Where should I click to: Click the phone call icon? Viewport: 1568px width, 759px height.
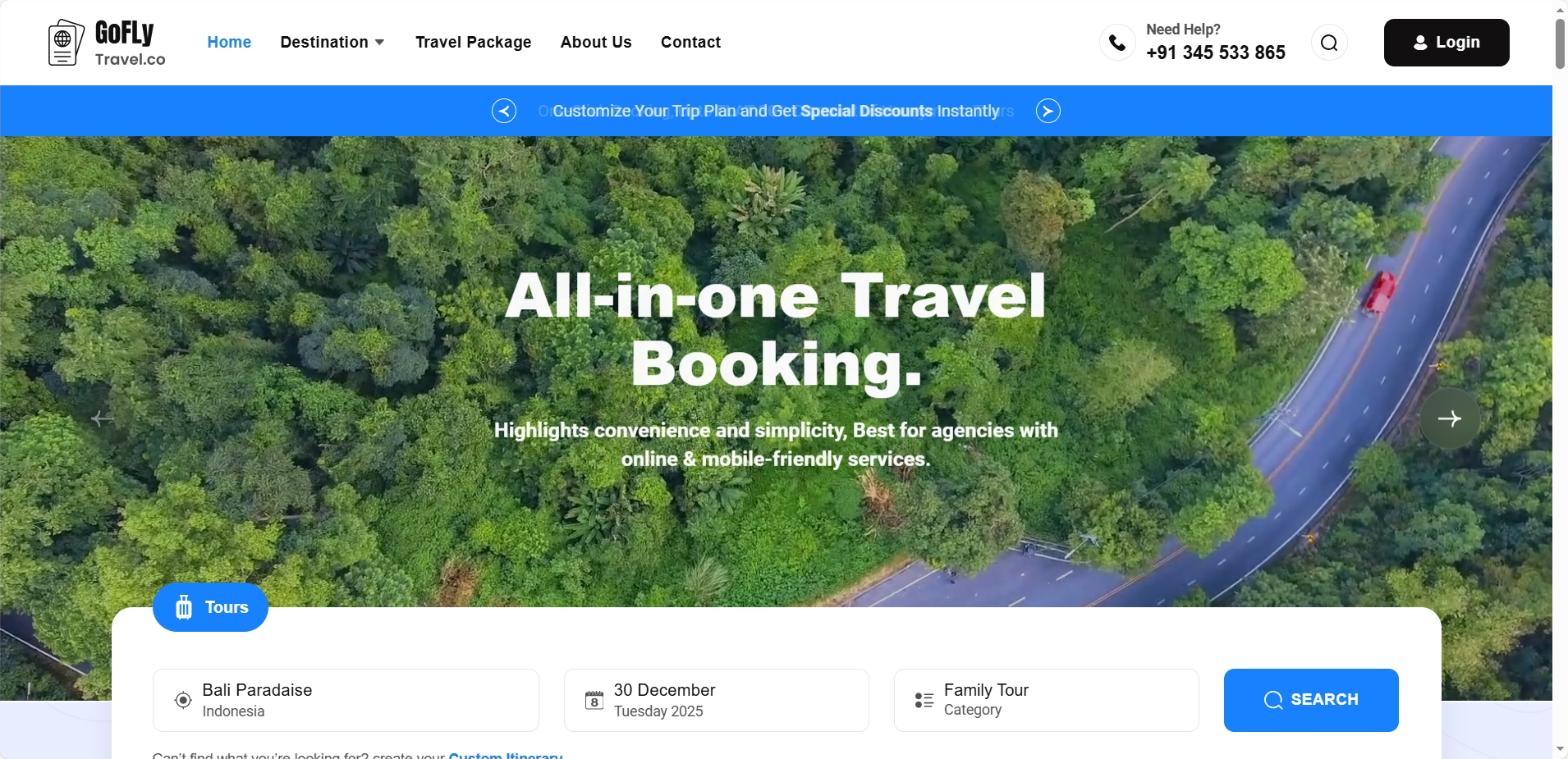point(1117,43)
